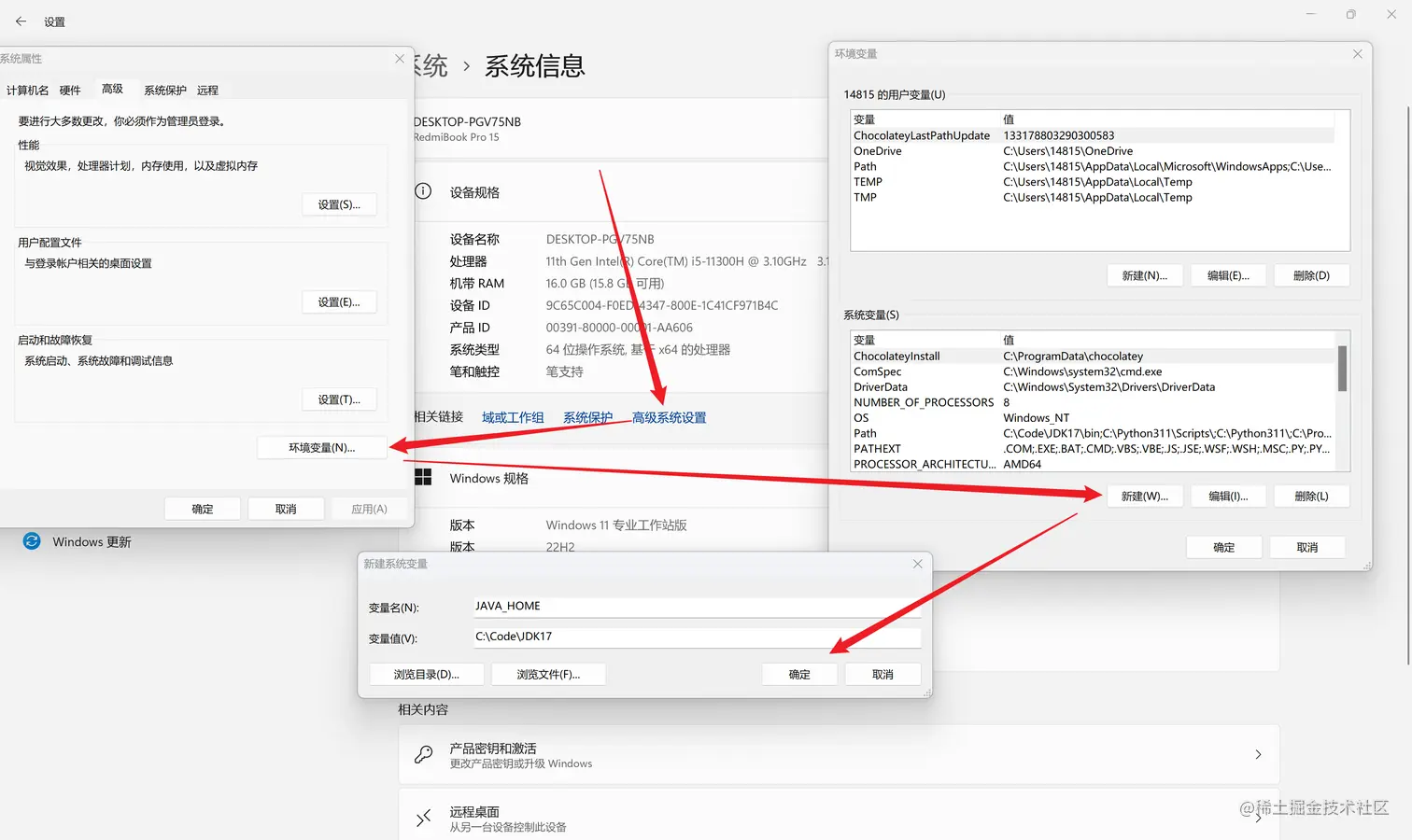Click the key icon for 产品密钥和激活
Image resolution: width=1412 pixels, height=840 pixels.
click(x=424, y=754)
